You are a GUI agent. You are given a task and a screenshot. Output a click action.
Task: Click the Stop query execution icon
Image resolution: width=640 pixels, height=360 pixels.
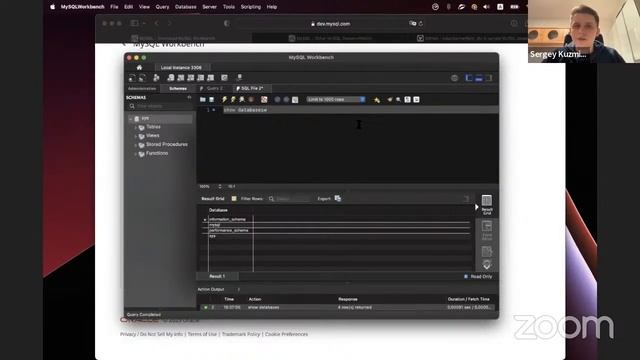pyautogui.click(x=251, y=100)
